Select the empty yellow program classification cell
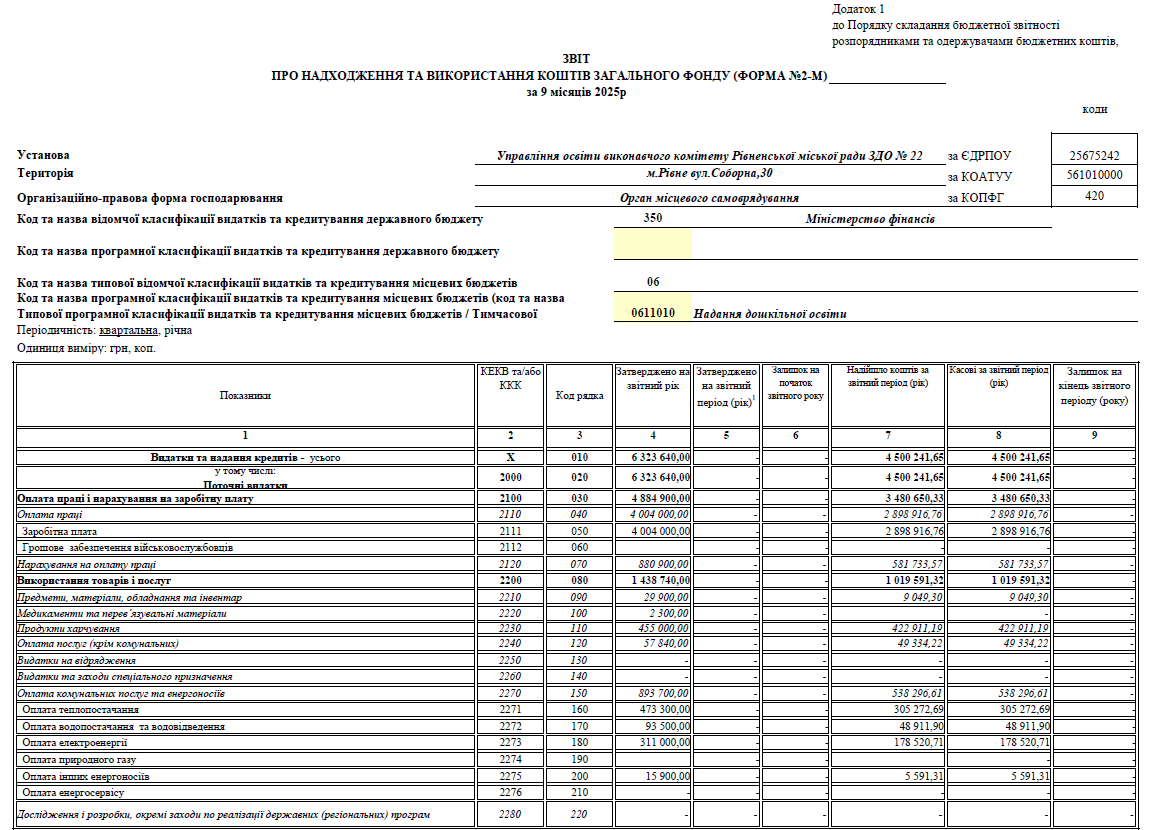Viewport: 1152px width, 830px height. [652, 243]
